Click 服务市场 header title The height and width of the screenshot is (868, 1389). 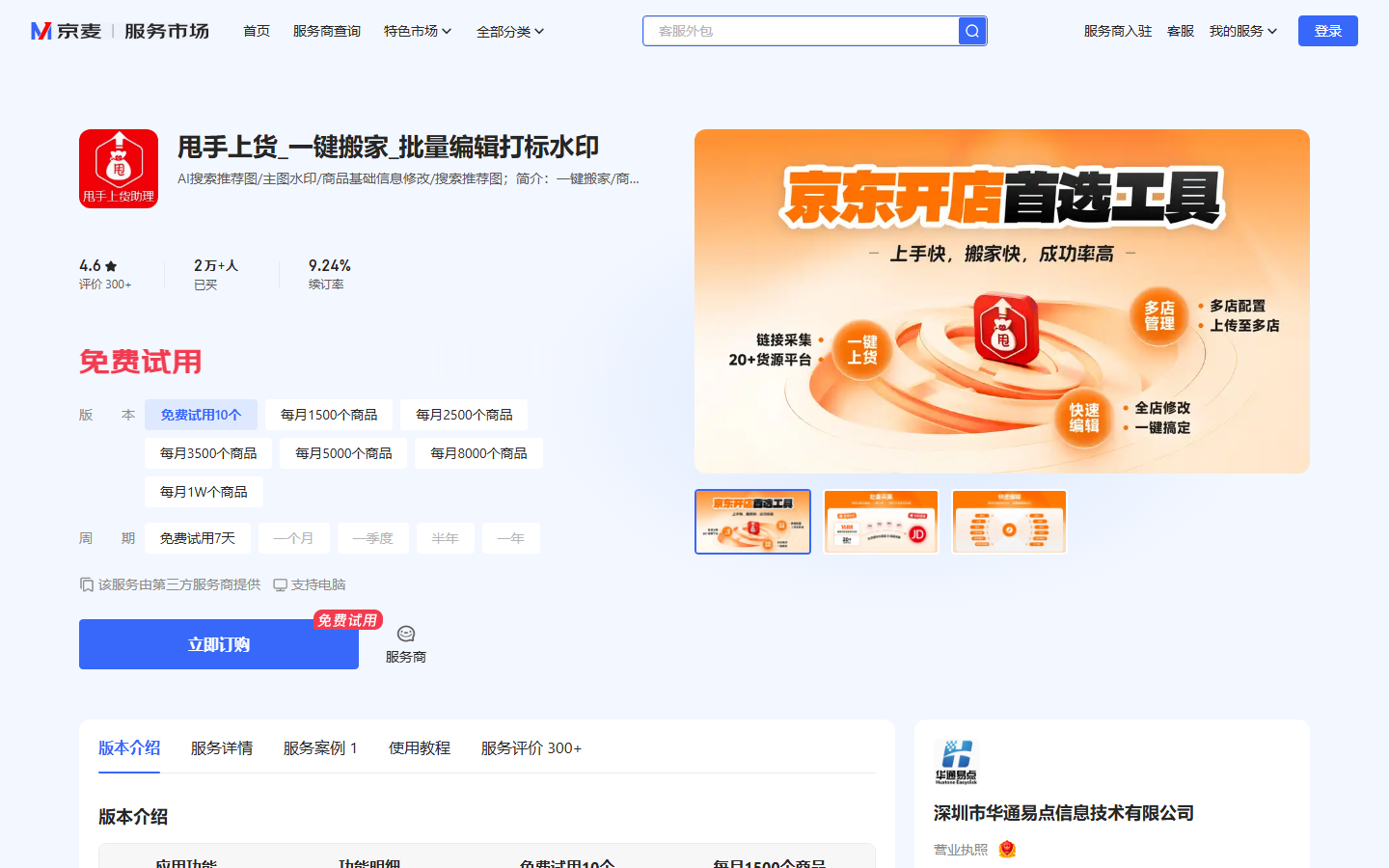coord(167,31)
